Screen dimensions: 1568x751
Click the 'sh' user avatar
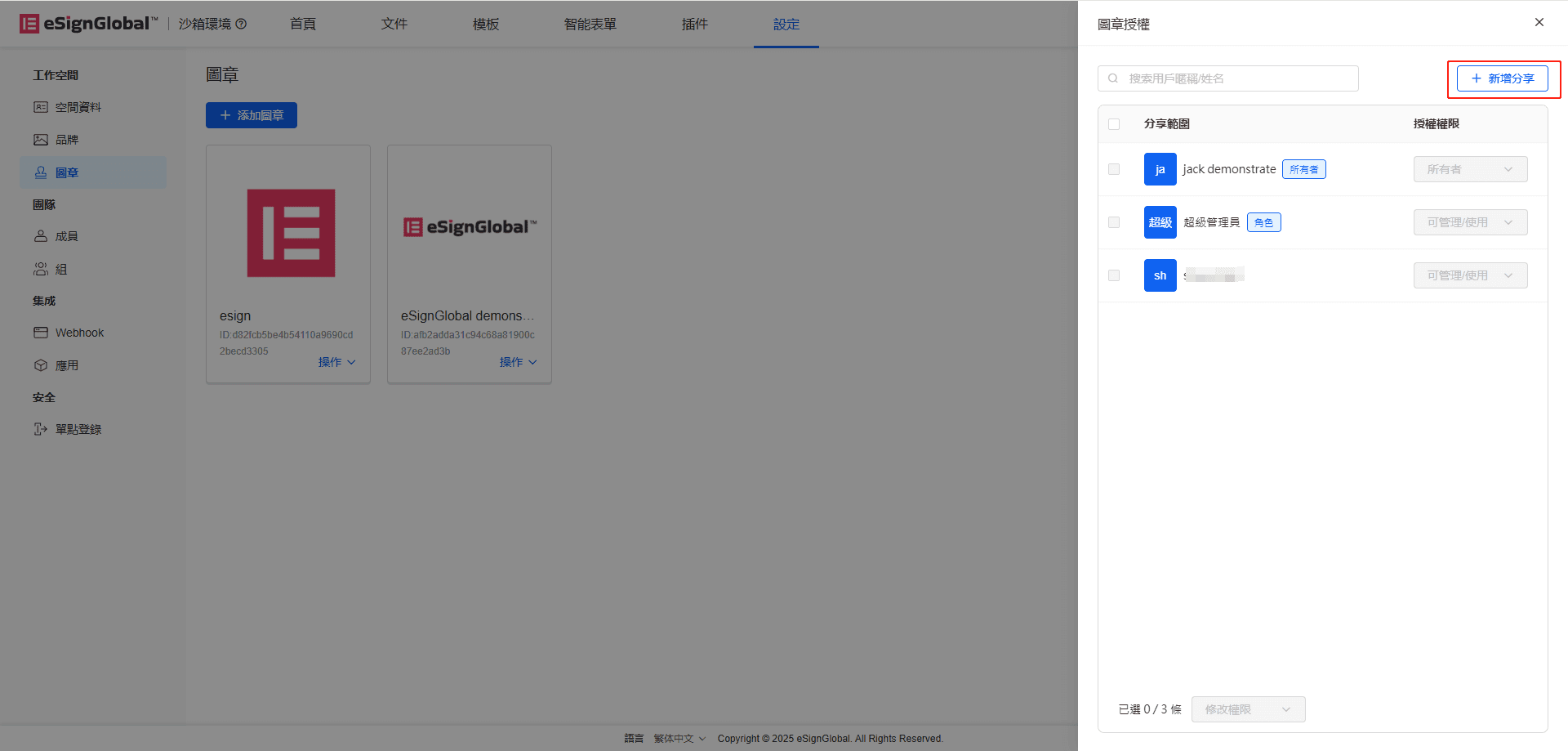pyautogui.click(x=1160, y=275)
